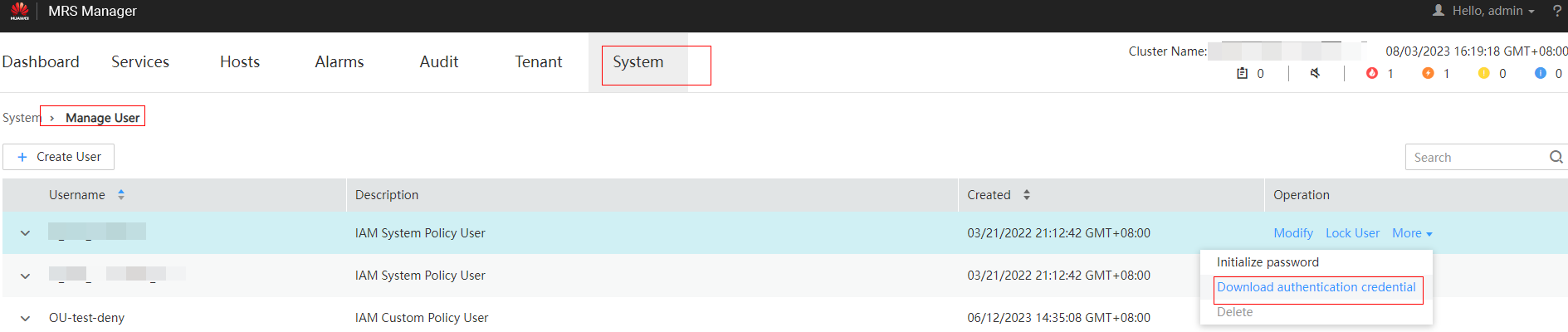The width and height of the screenshot is (1568, 332).
Task: Open the task clipboard icon
Action: click(1243, 73)
